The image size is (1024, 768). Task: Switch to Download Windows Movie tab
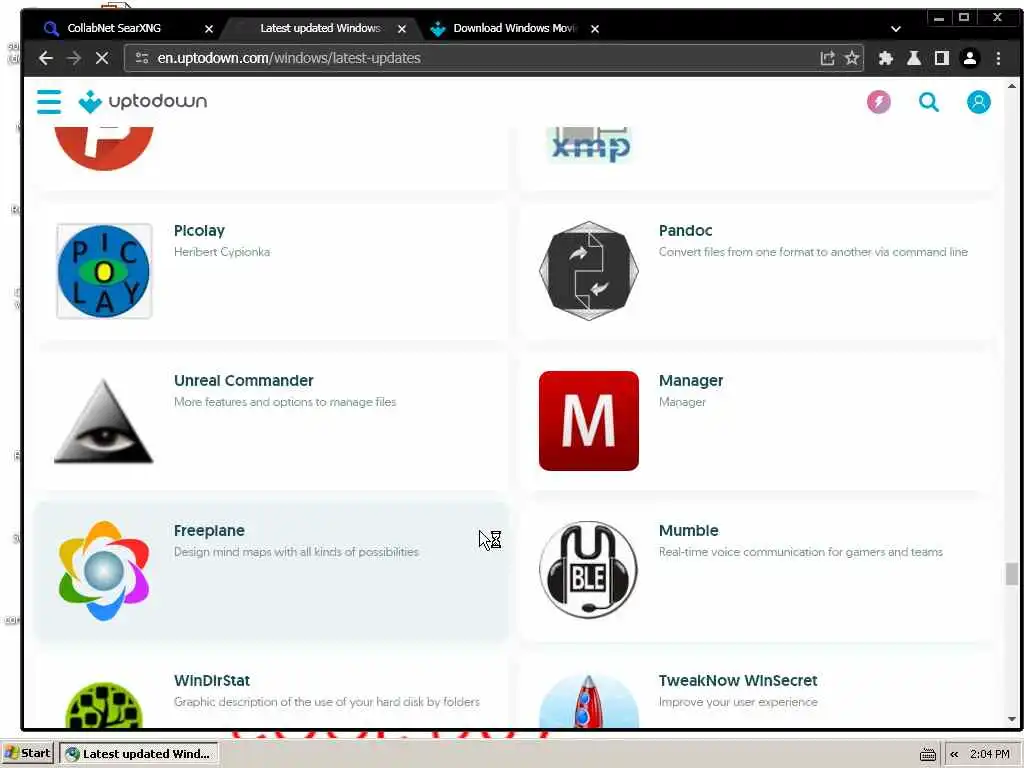[x=515, y=28]
